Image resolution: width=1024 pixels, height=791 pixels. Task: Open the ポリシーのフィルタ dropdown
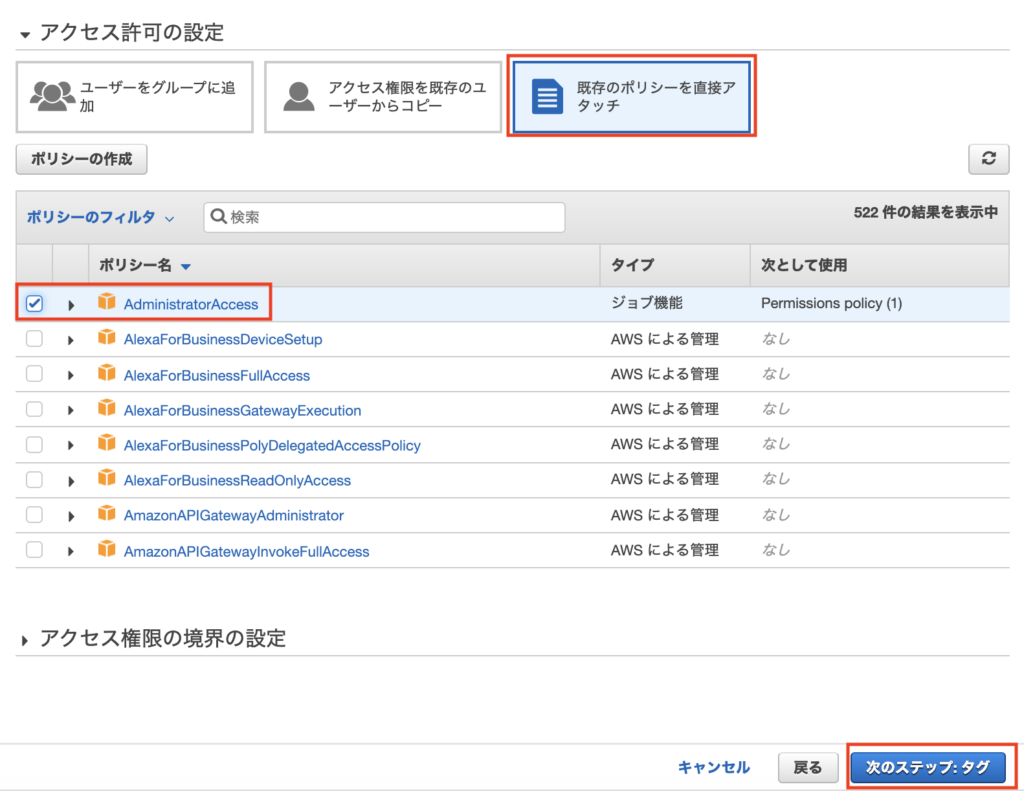click(100, 217)
